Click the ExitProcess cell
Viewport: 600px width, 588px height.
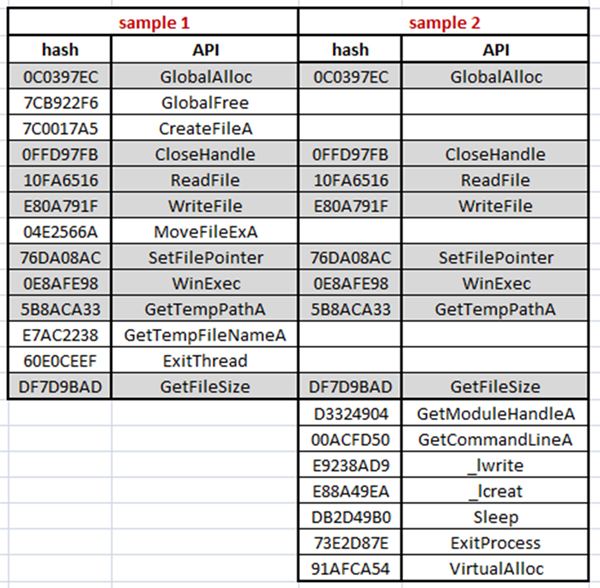click(496, 543)
